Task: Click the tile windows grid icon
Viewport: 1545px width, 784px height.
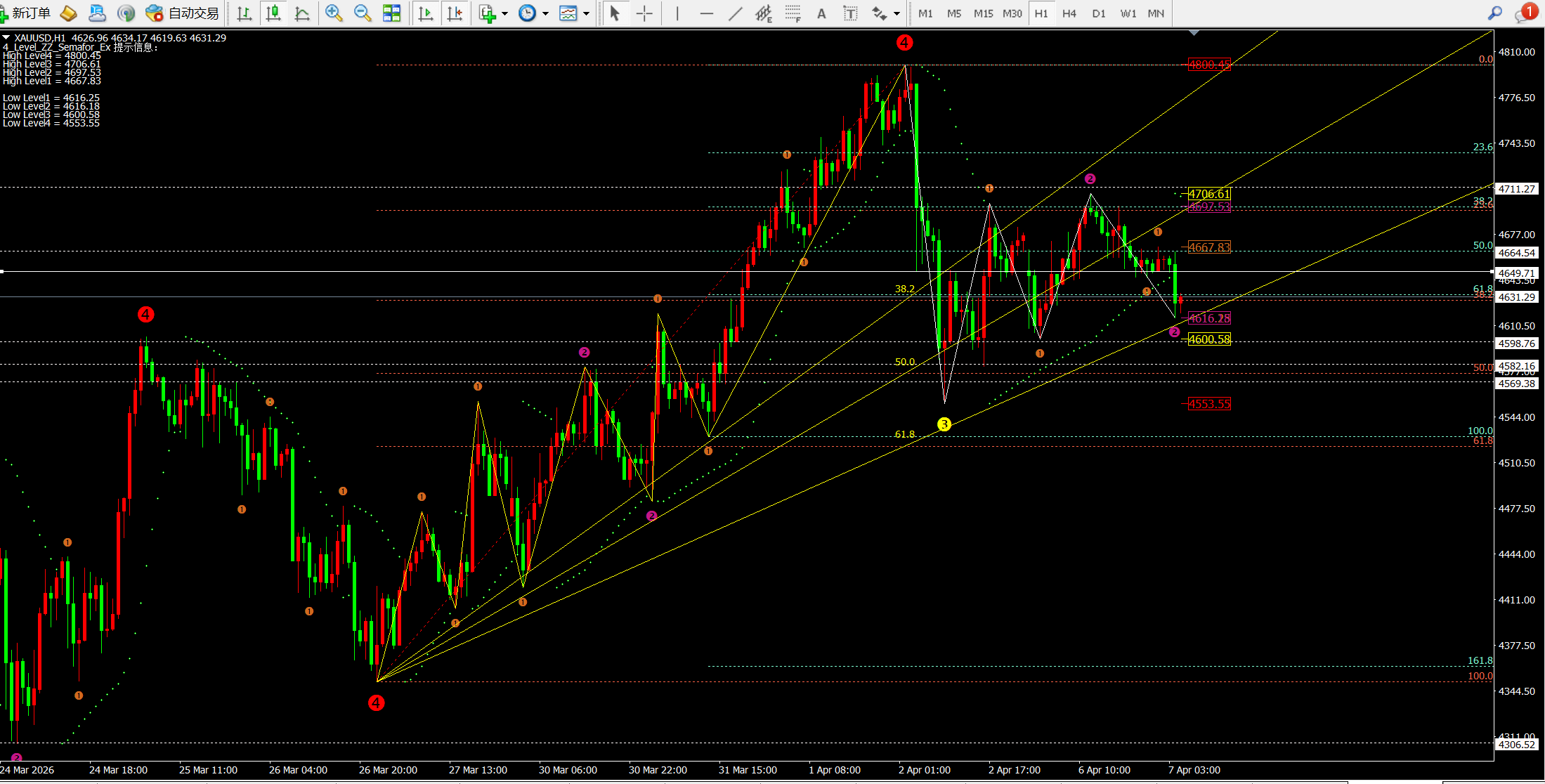Action: pos(391,13)
